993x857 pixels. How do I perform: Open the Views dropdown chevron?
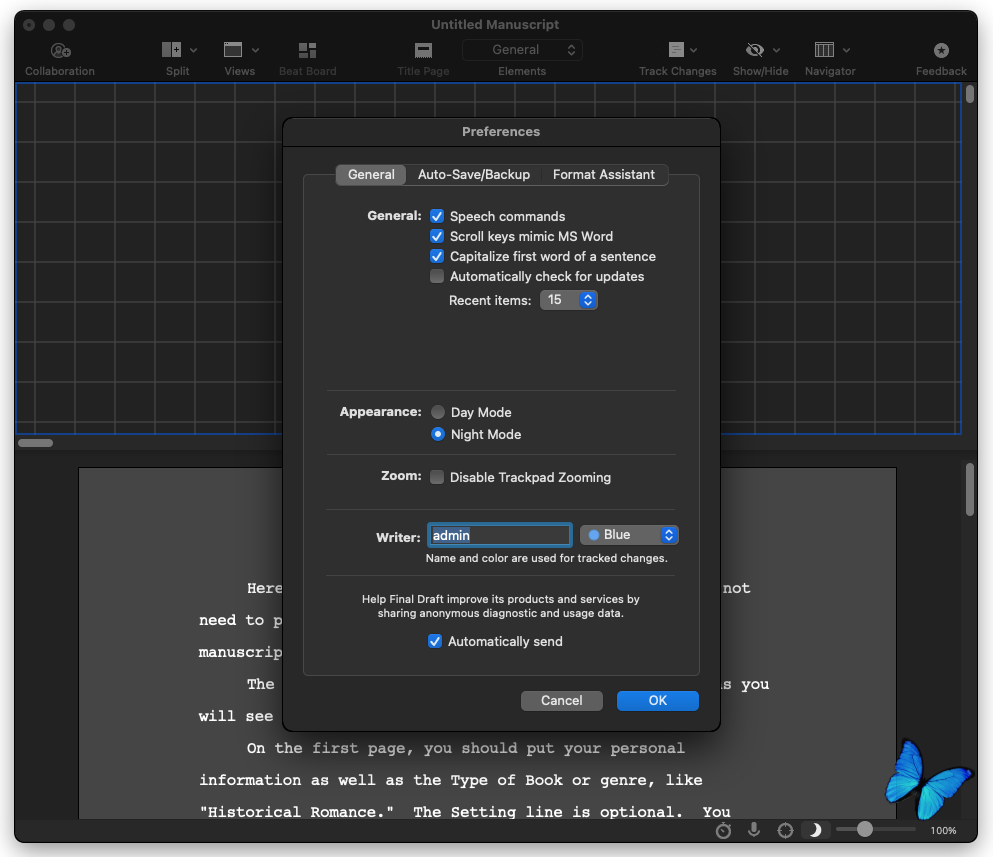(x=255, y=50)
